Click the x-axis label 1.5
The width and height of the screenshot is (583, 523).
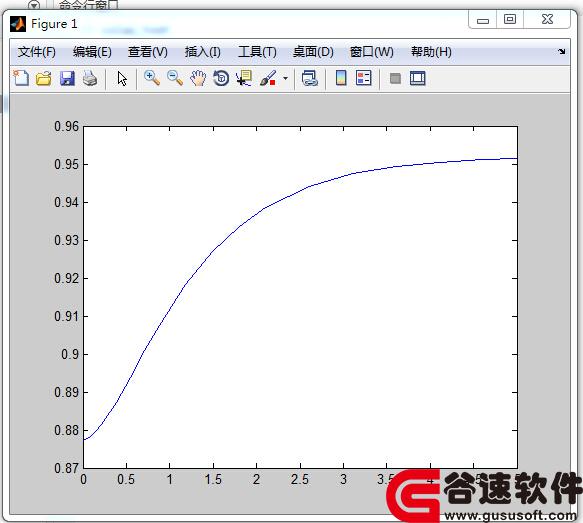pyautogui.click(x=213, y=480)
